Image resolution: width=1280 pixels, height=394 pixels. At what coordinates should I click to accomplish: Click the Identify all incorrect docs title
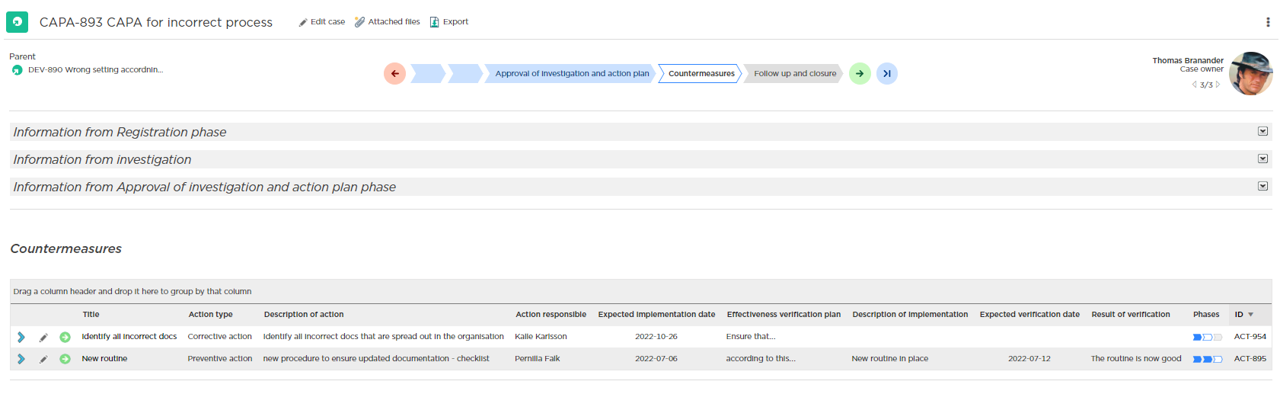(x=129, y=337)
